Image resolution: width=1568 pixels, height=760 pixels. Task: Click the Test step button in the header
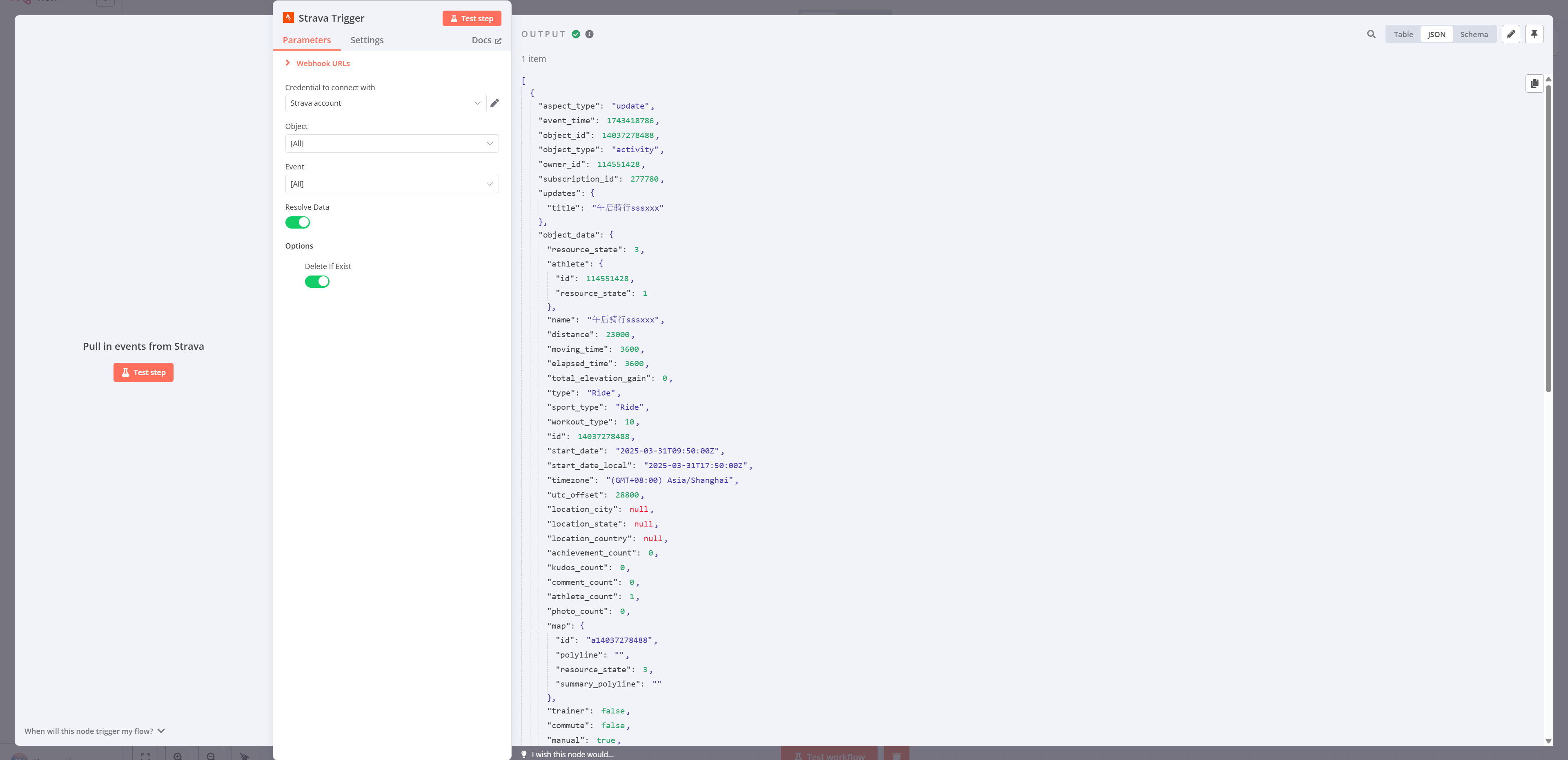point(472,18)
